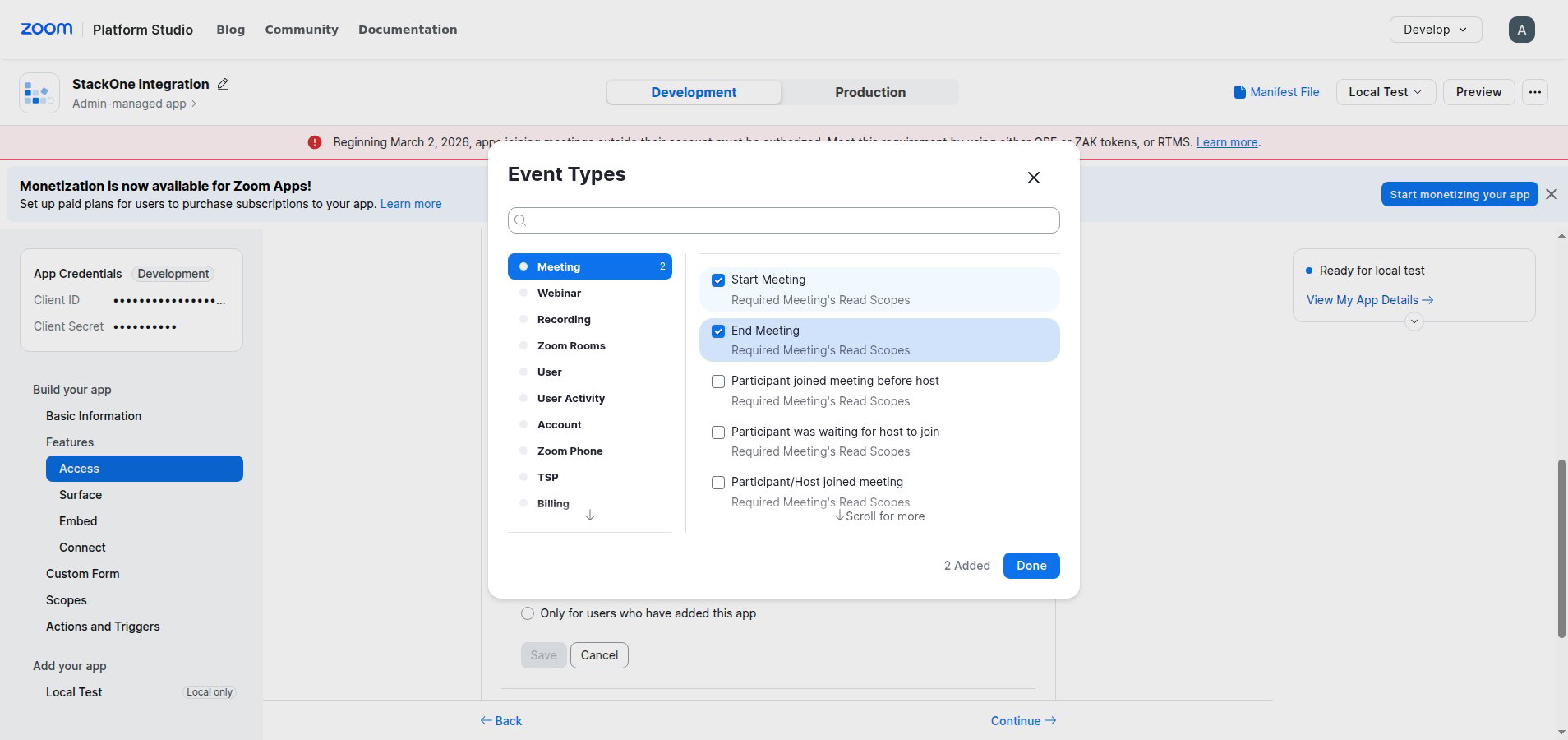Check Participant/Host joined meeting
Screen dimensions: 1568x740
[x=718, y=483]
